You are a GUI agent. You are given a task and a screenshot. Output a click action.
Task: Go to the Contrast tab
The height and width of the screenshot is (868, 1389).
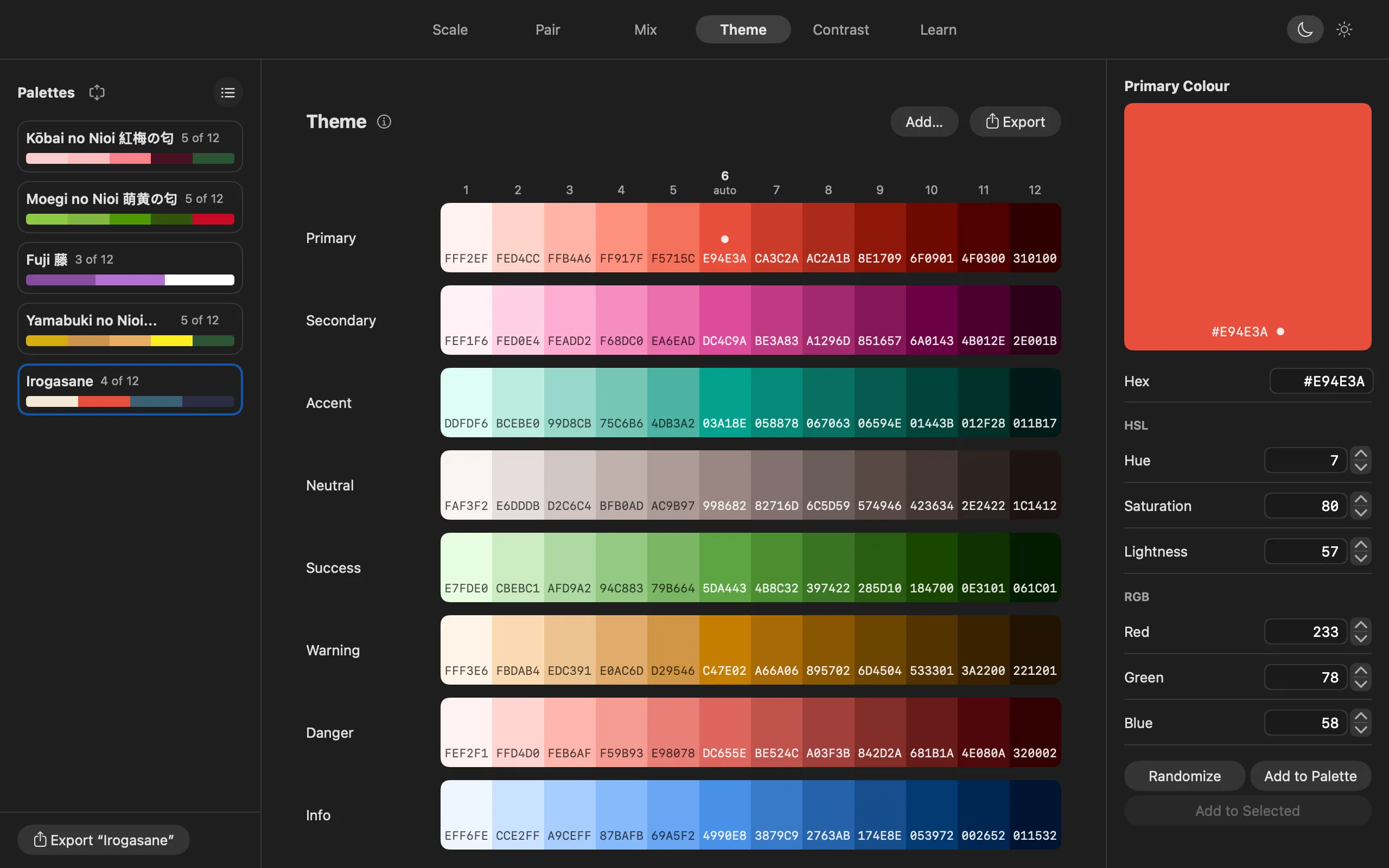(x=840, y=29)
